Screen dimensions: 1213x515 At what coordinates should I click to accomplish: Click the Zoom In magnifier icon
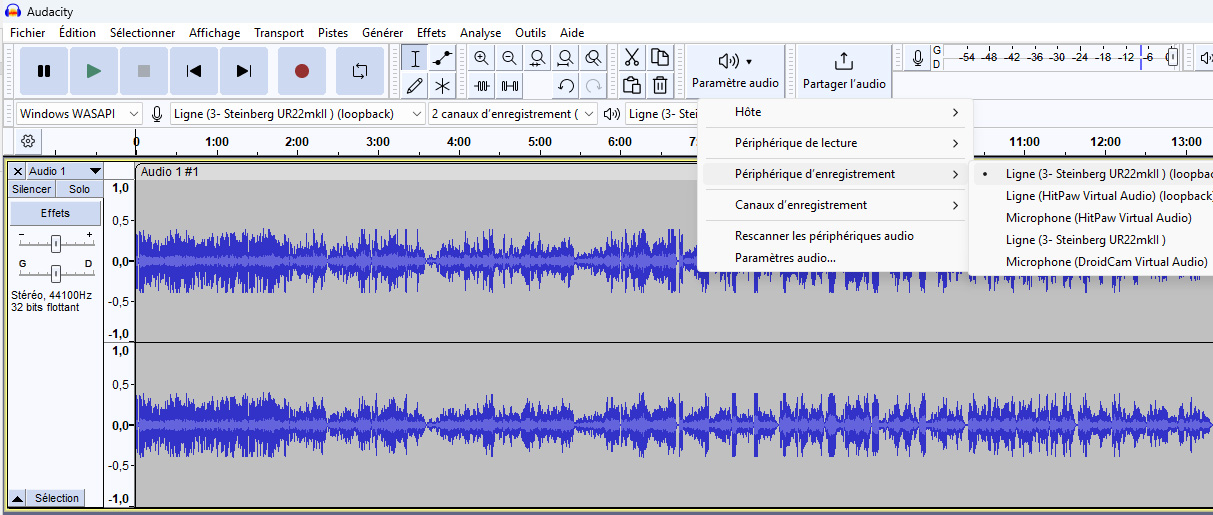click(482, 58)
